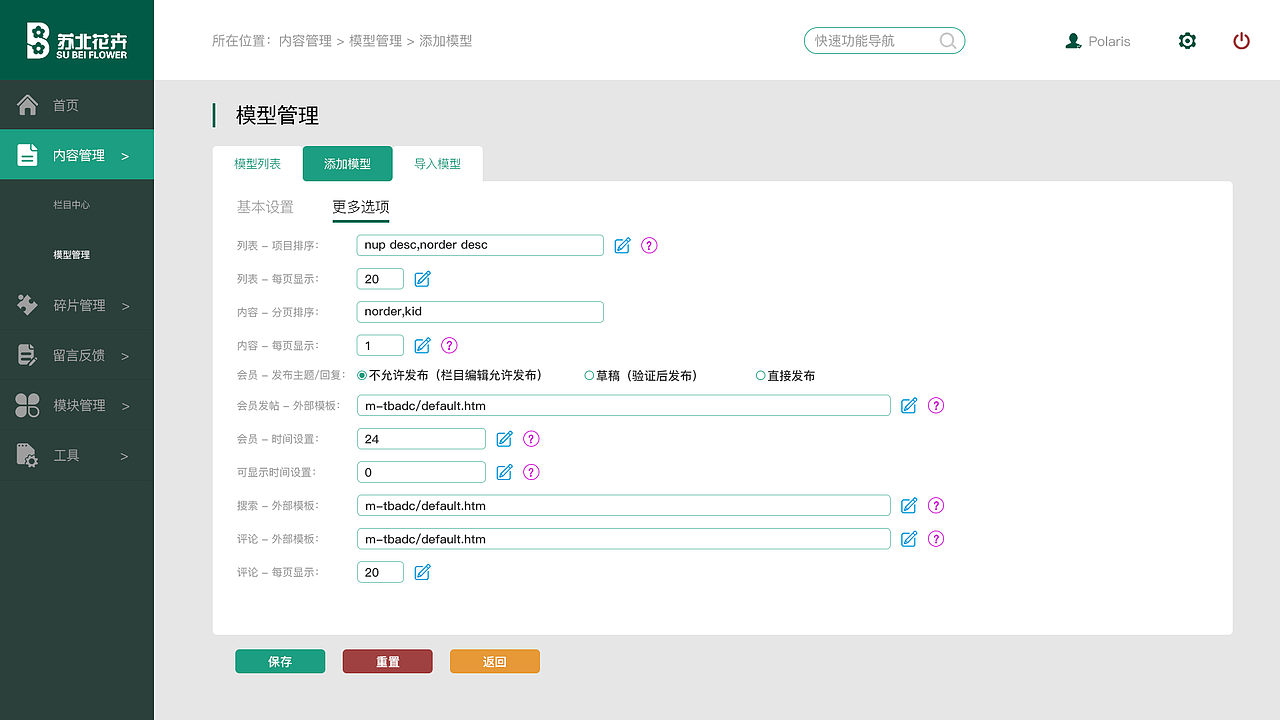Open help tip for 内容 – 每页显示
The width and height of the screenshot is (1280, 720).
pos(448,345)
